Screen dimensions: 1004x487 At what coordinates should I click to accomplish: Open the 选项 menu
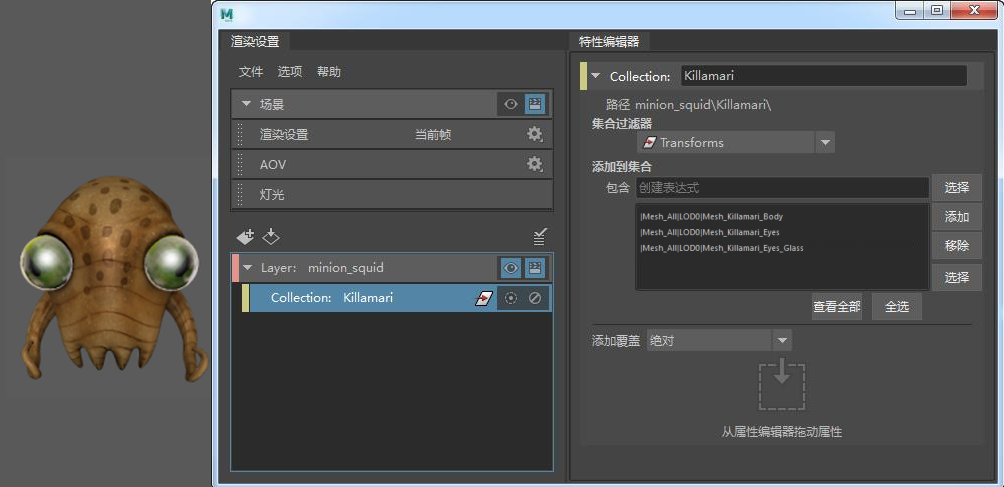[x=290, y=72]
